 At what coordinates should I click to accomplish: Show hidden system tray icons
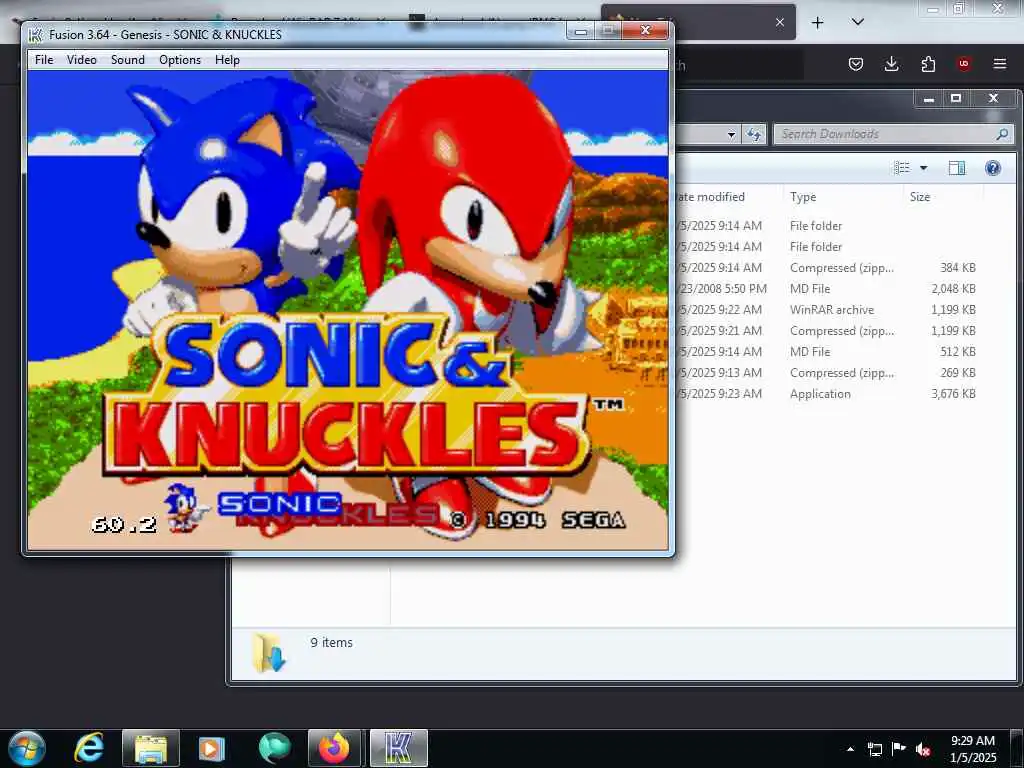[850, 749]
